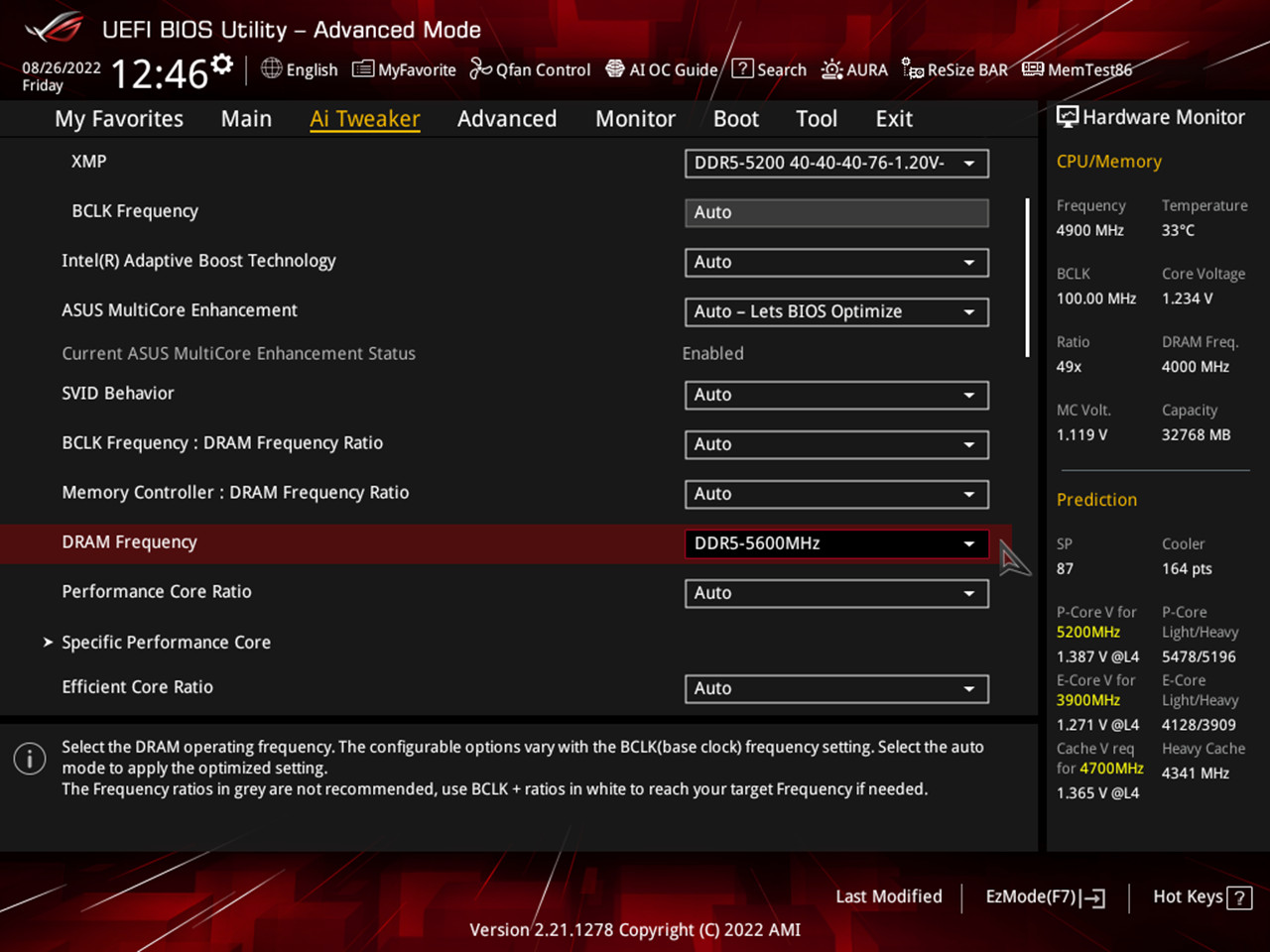This screenshot has width=1270, height=952.
Task: Toggle ReSize BAR icon
Action: click(912, 68)
